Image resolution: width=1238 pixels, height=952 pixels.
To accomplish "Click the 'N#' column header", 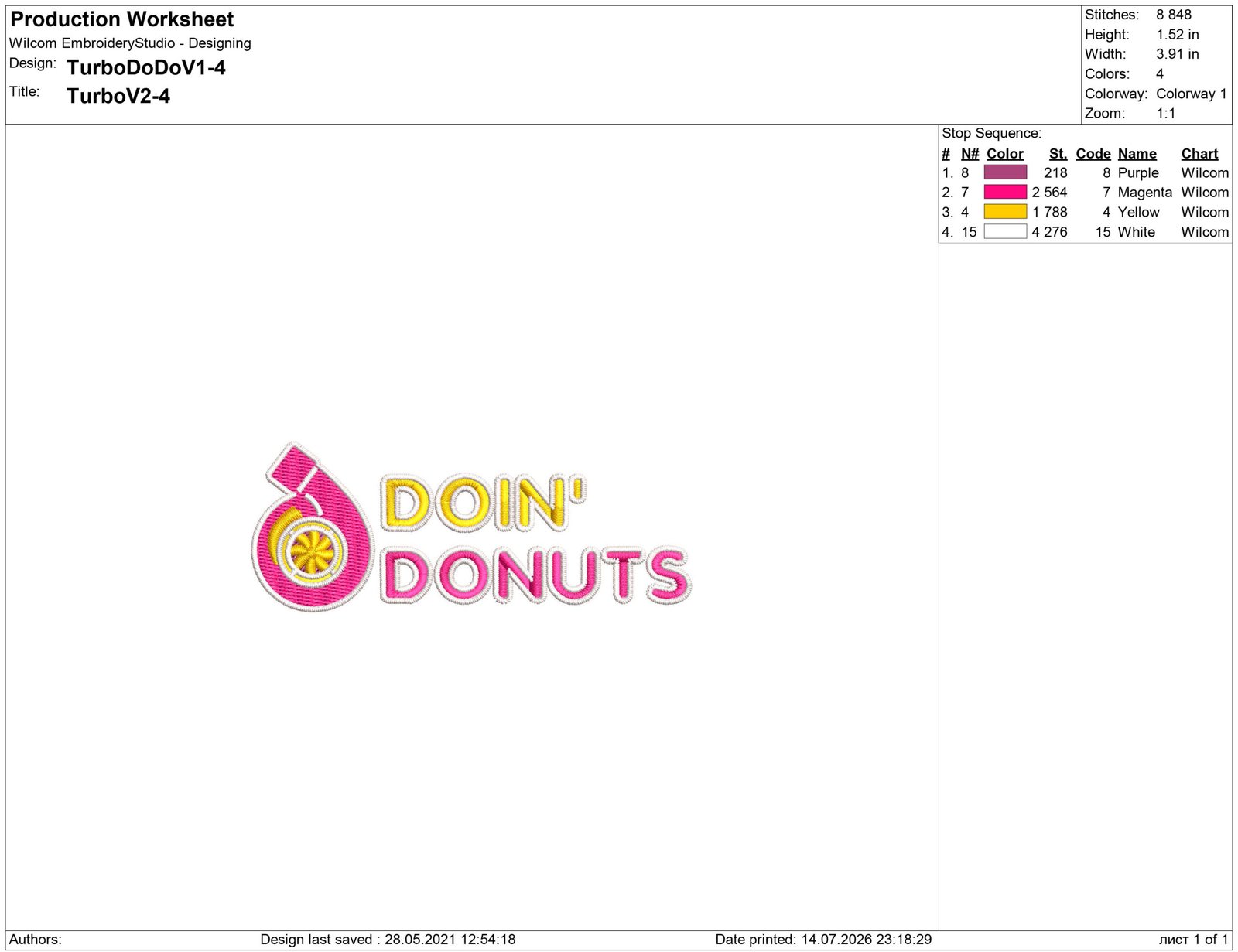I will (x=970, y=154).
